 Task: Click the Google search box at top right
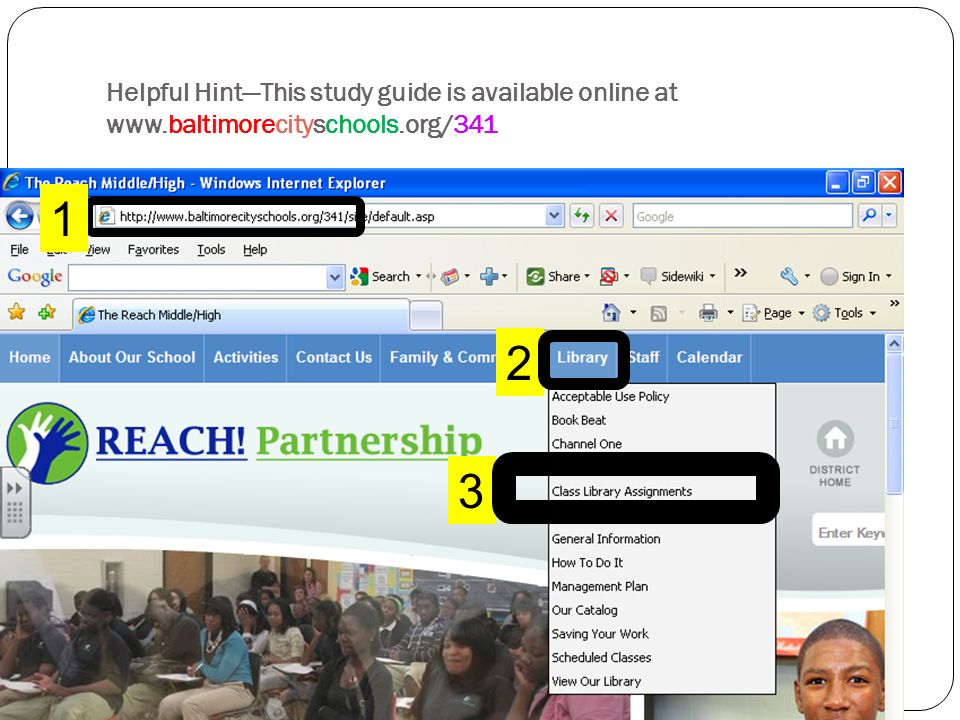743,216
